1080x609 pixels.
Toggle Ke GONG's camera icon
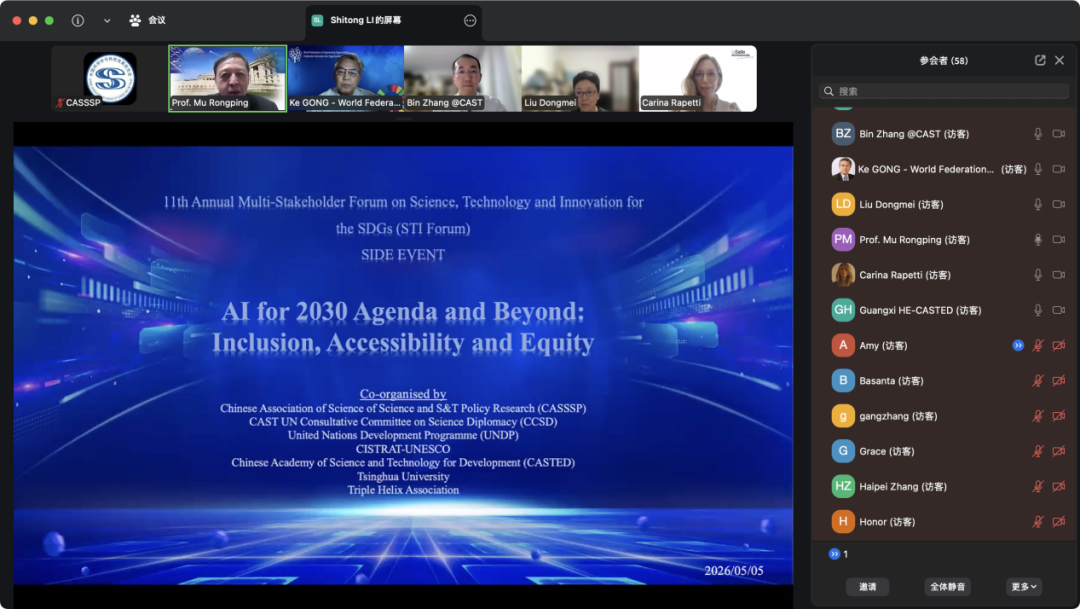[x=1059, y=169]
